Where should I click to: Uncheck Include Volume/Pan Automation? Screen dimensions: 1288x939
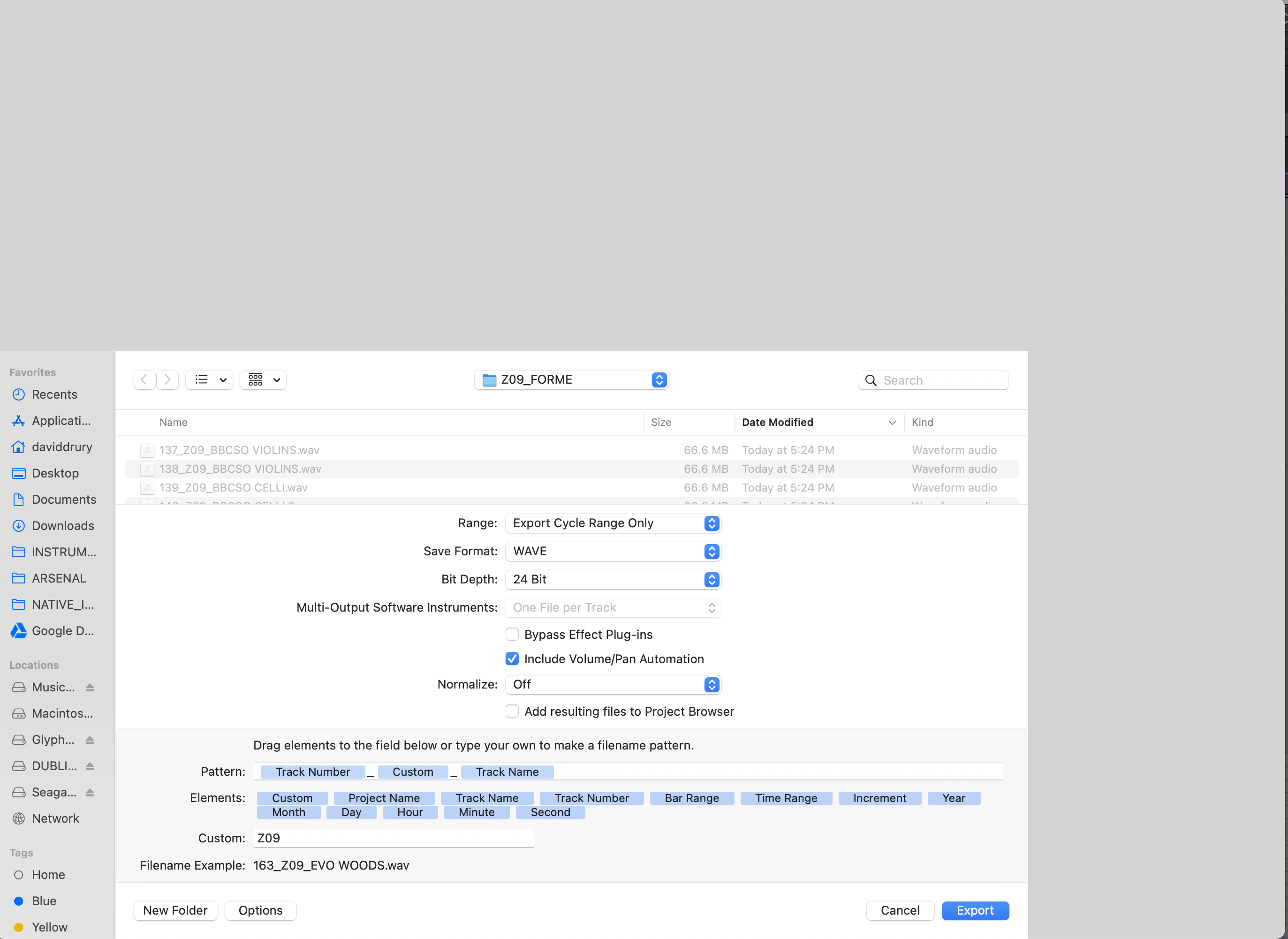(512, 659)
